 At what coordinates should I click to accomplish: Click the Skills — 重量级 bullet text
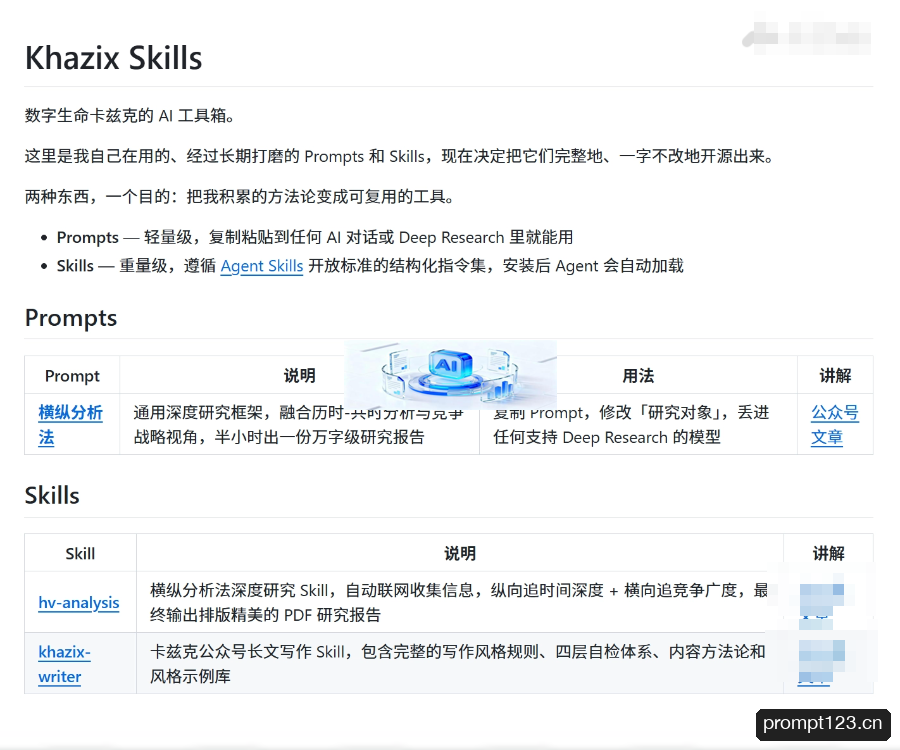(370, 266)
